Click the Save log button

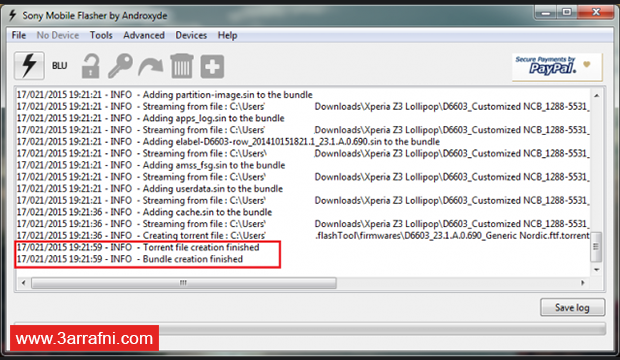(x=572, y=307)
